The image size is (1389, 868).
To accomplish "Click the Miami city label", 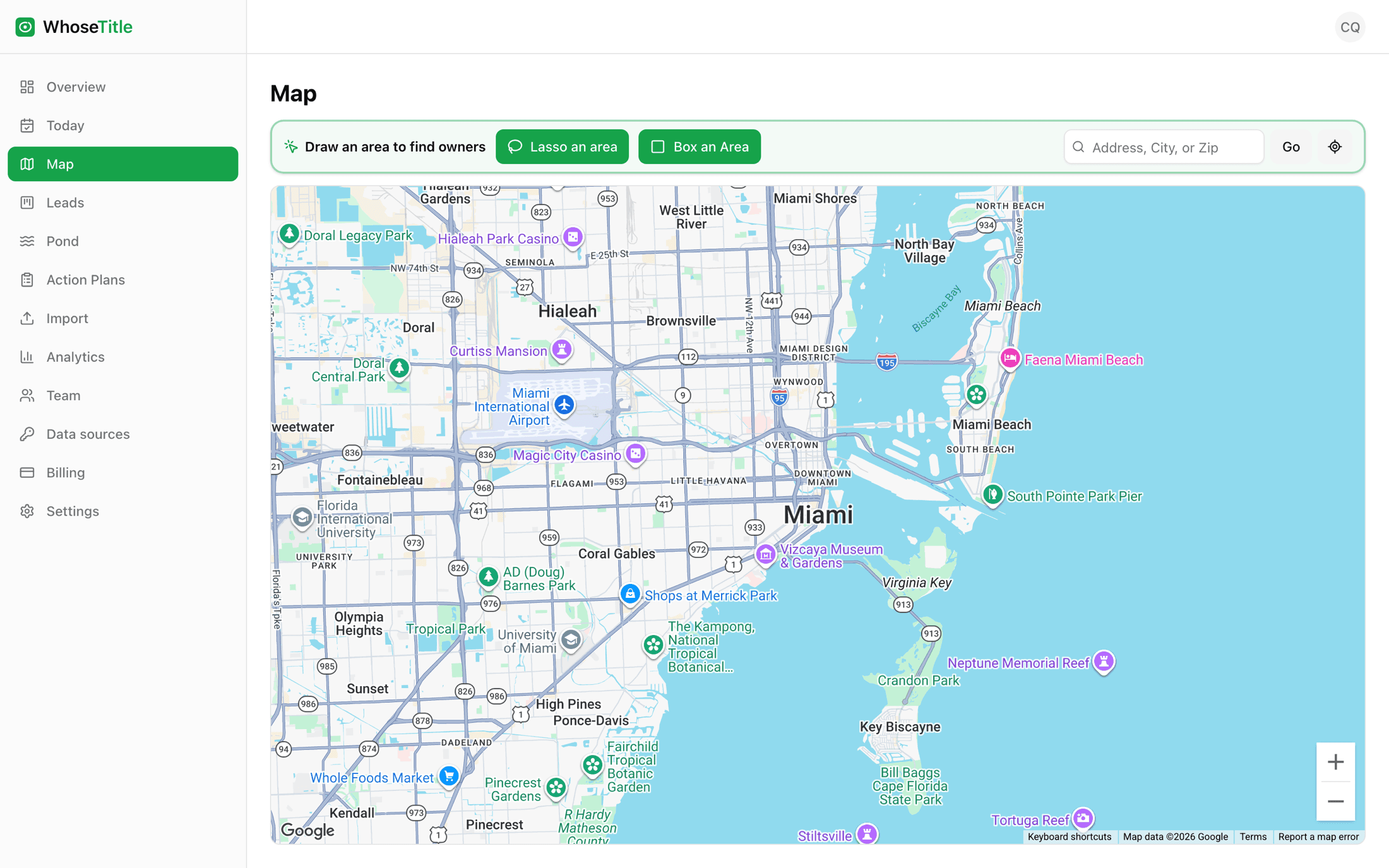I will coord(818,514).
